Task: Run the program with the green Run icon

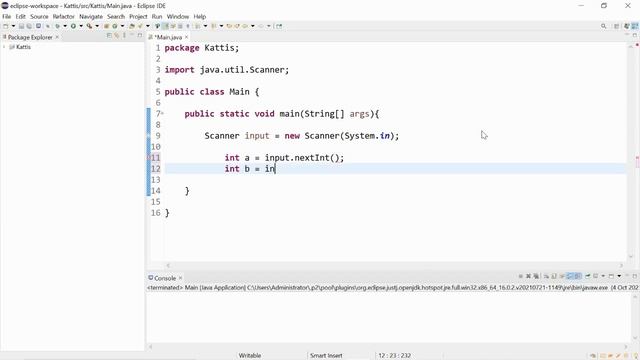Action: (73, 26)
